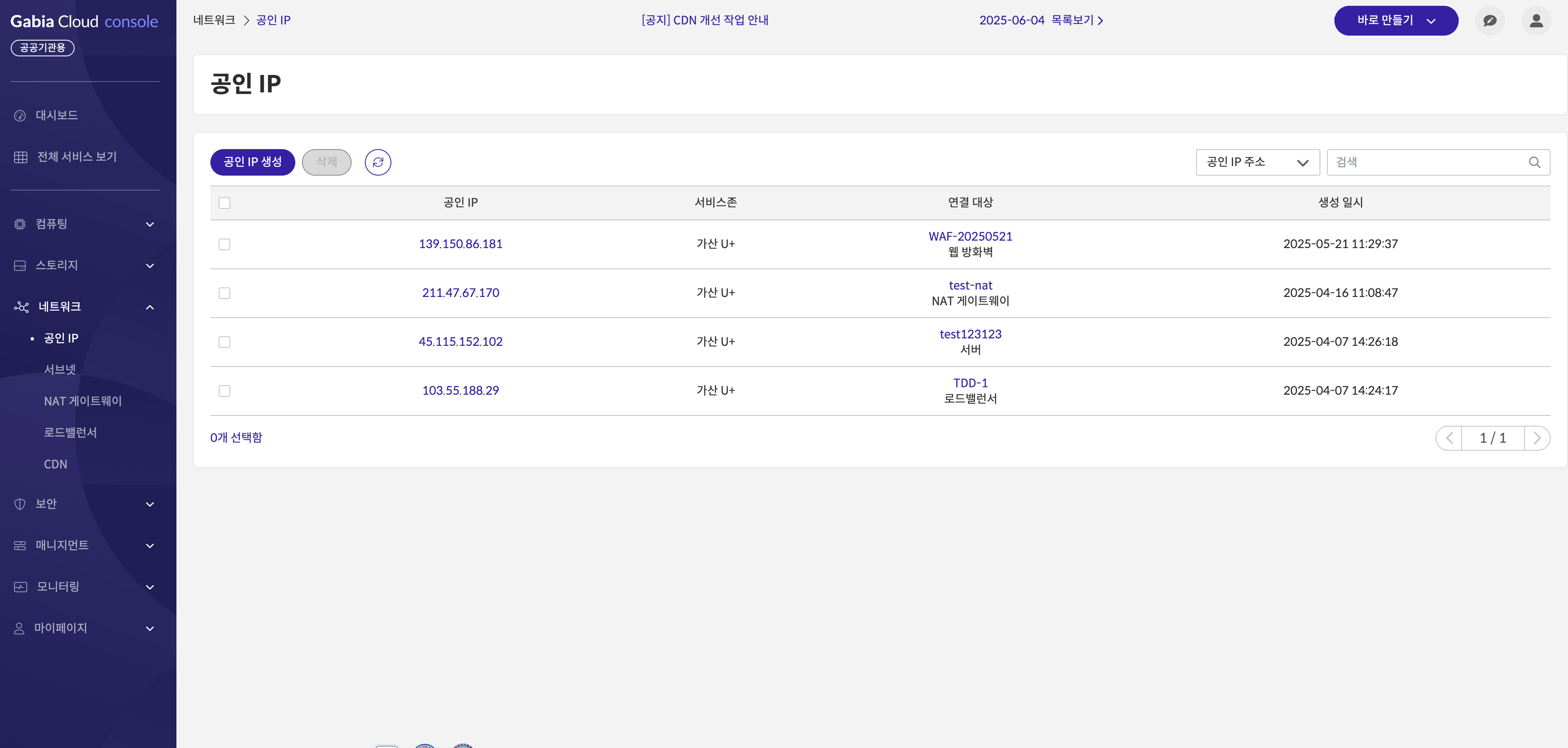Check the box for 139.150.86.181
This screenshot has width=1568, height=748.
(x=224, y=245)
